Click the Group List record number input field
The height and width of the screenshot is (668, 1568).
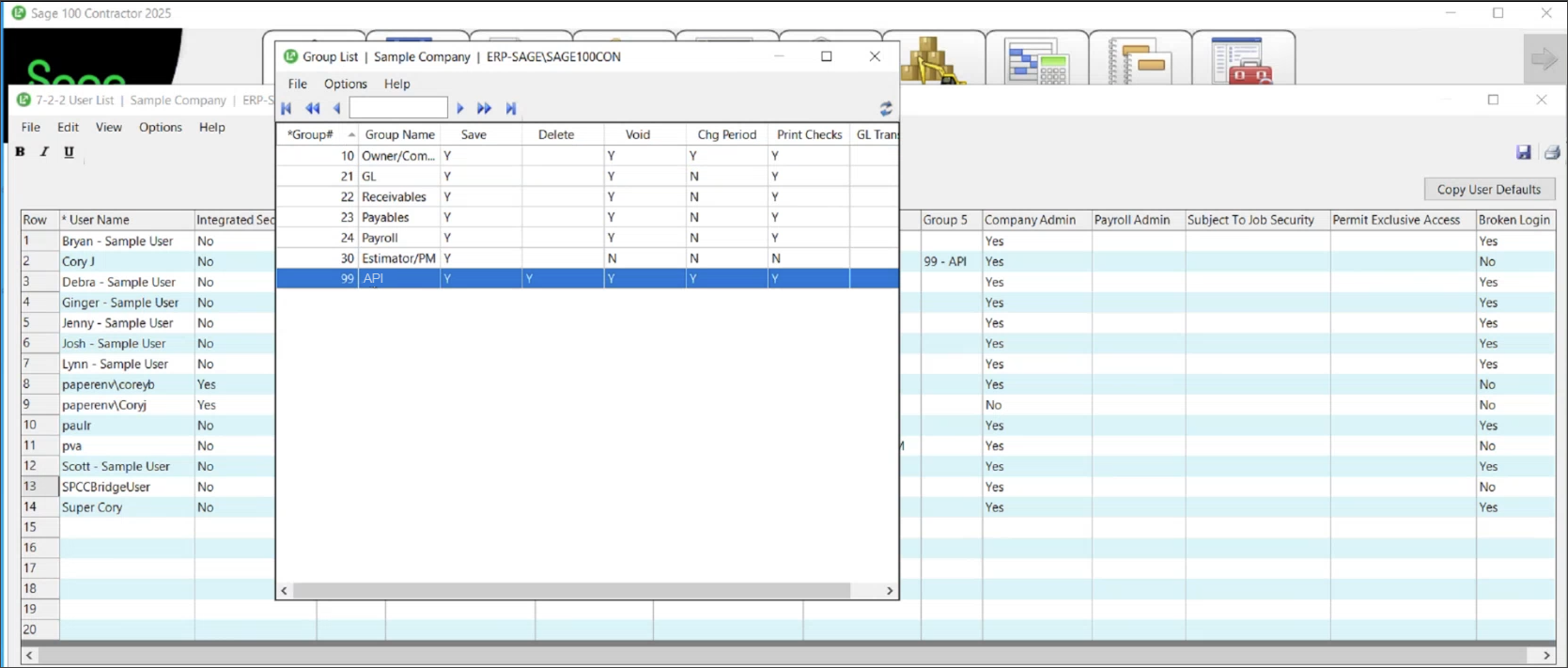(x=398, y=108)
